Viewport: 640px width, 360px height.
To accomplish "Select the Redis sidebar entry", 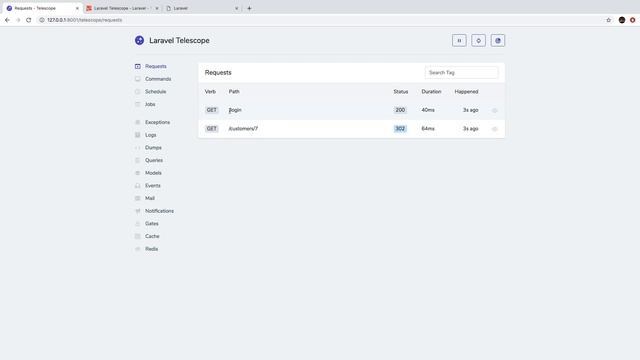I will [x=151, y=249].
